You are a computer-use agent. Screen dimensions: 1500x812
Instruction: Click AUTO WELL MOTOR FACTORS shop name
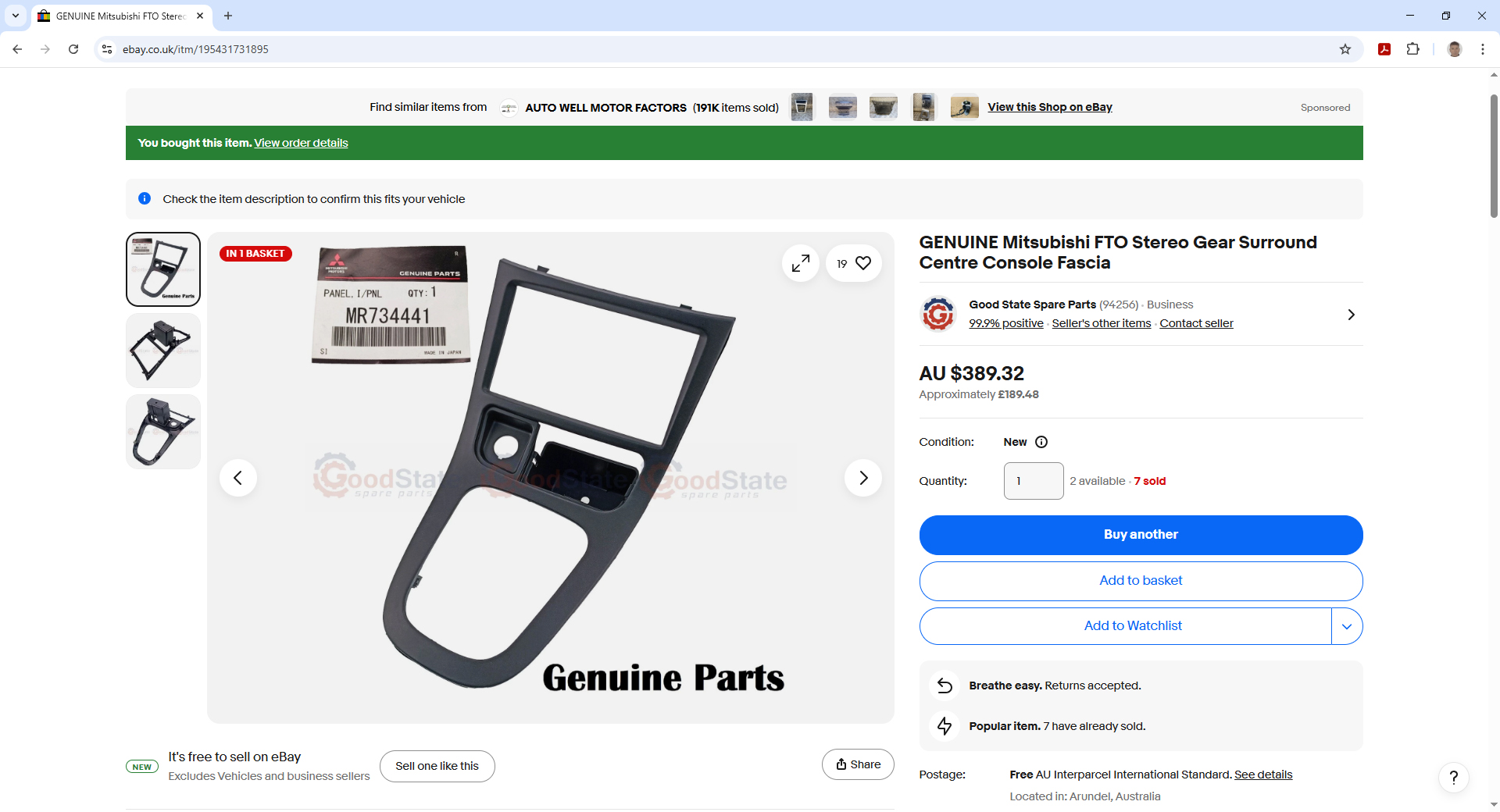[x=605, y=108]
